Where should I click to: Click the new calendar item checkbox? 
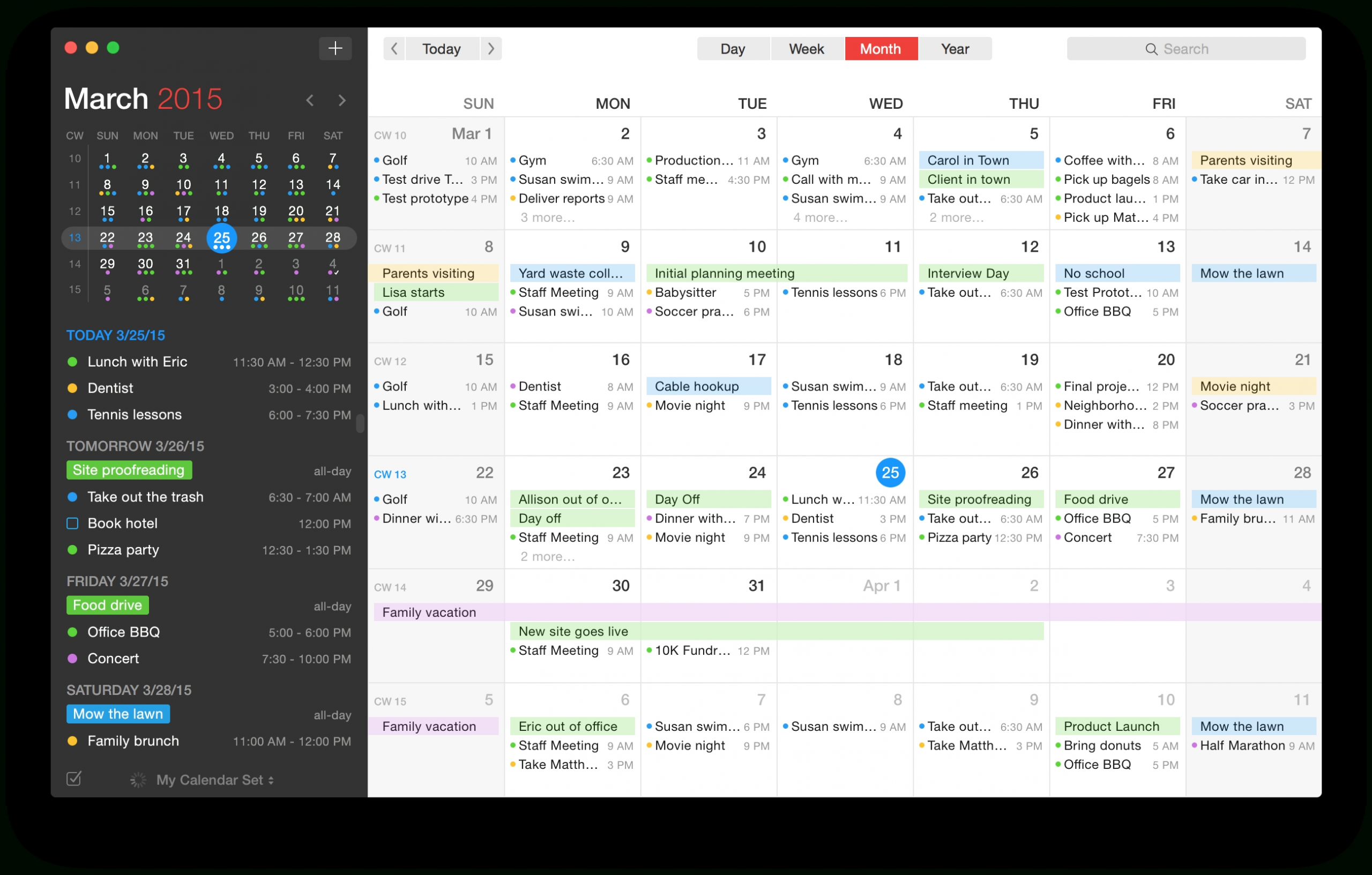click(75, 778)
